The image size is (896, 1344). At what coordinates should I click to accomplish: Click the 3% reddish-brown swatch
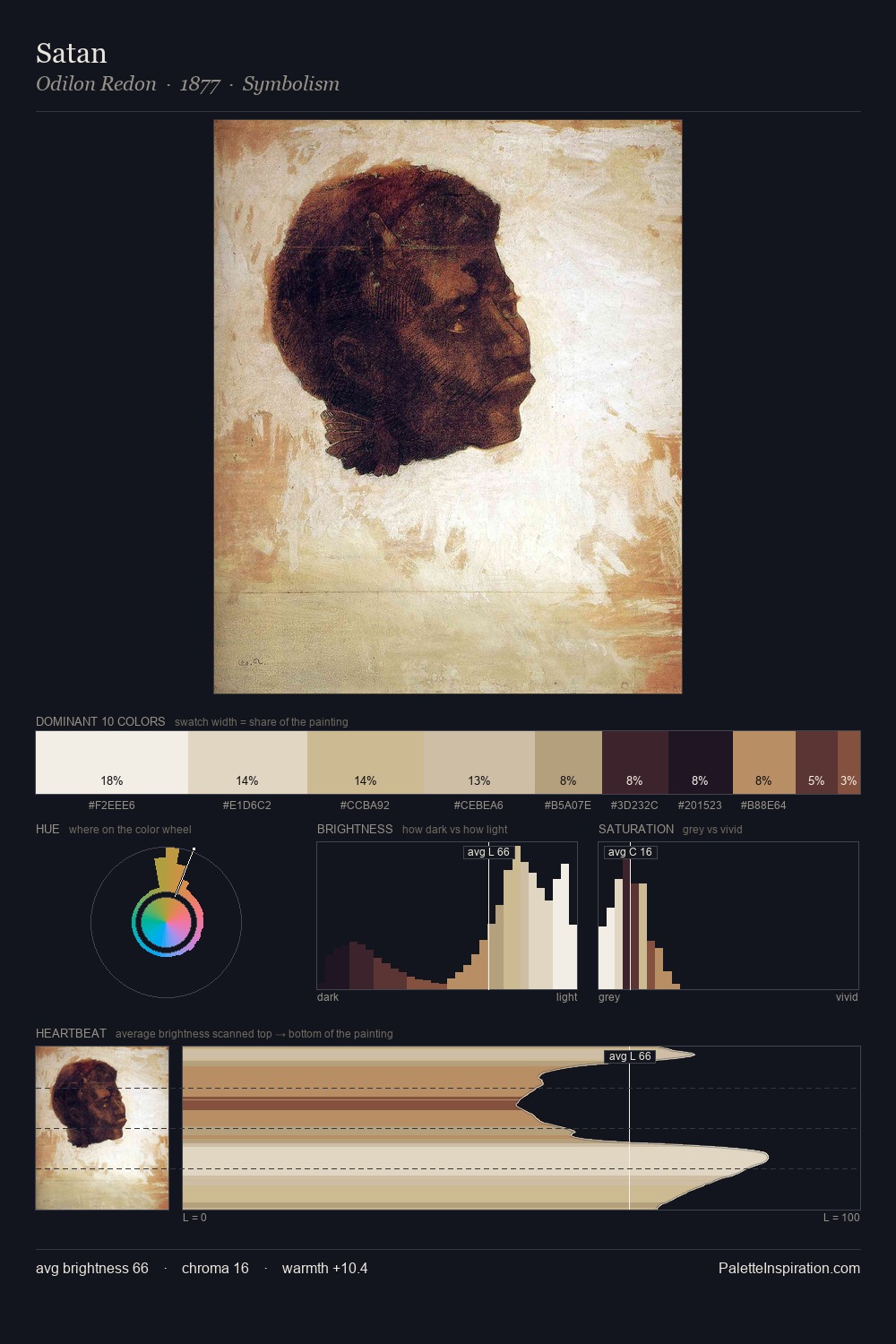pos(849,762)
